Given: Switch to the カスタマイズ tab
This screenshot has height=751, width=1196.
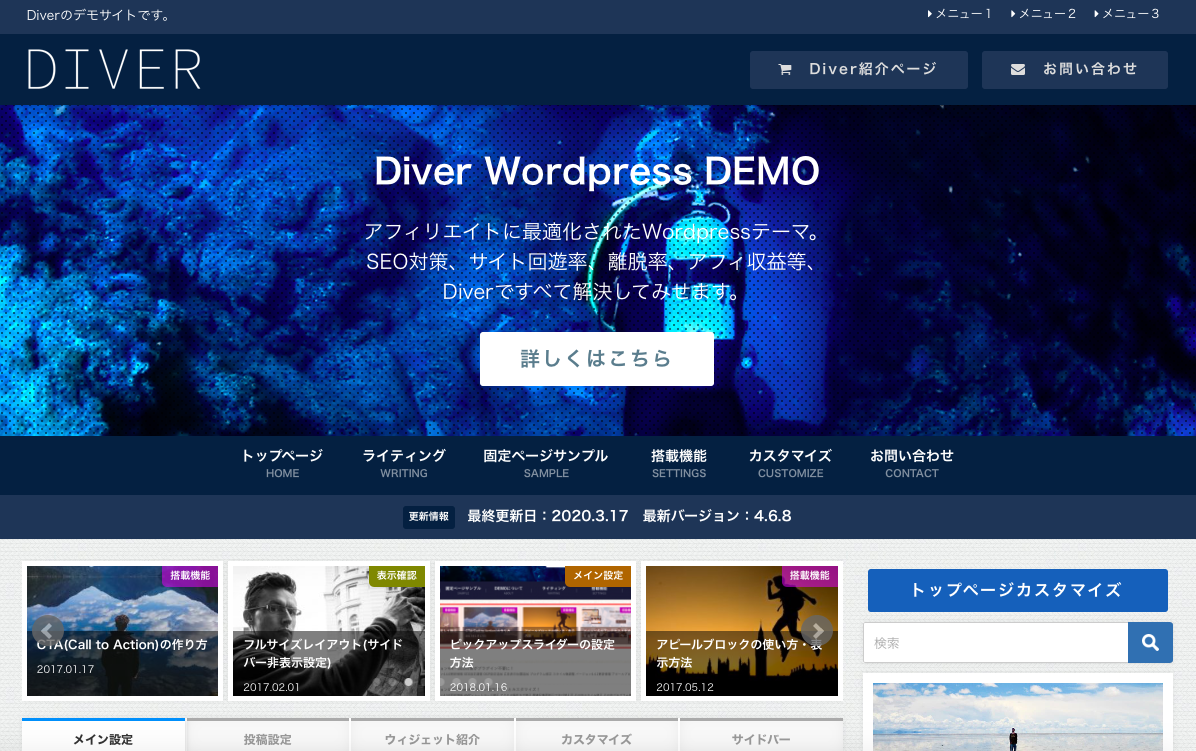Looking at the screenshot, I should pyautogui.click(x=596, y=737).
